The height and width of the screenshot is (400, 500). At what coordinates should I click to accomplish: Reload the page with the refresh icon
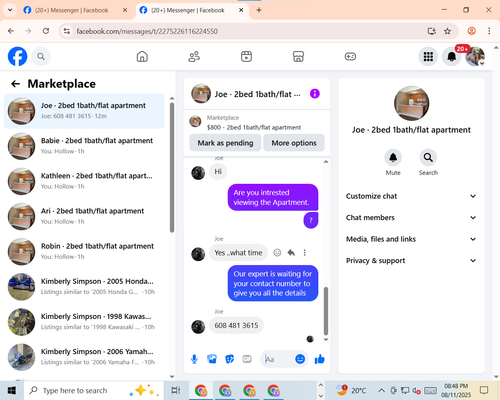point(46,31)
